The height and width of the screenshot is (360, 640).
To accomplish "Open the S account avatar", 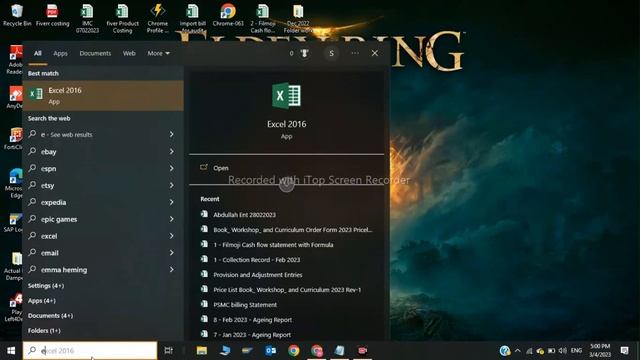I will (331, 53).
